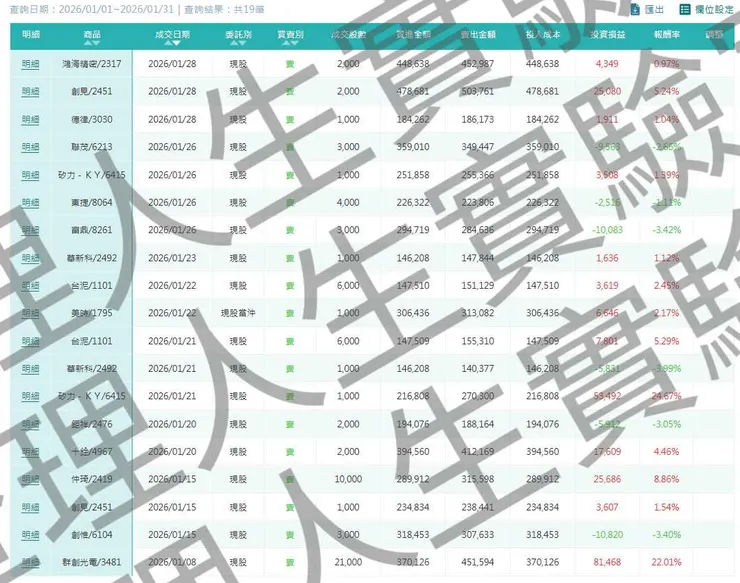Open 明細 link for the 3030 row
740x583 pixels.
[30, 119]
